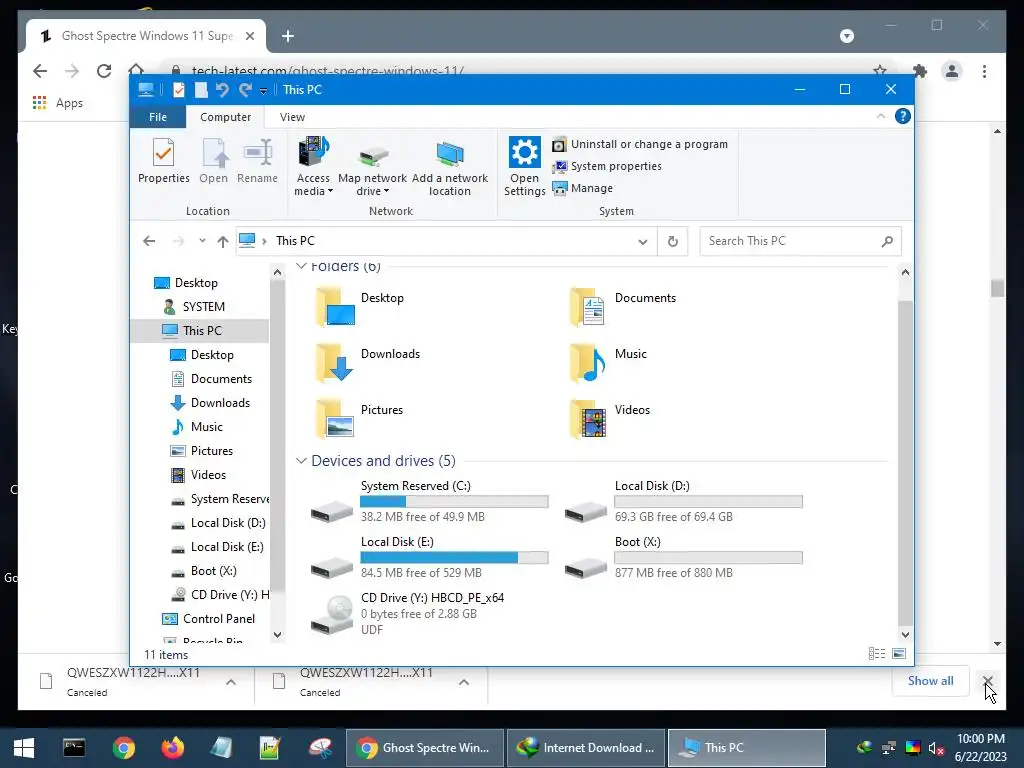This screenshot has width=1024, height=768.
Task: Select Boot (X:) drive in main pane
Action: tap(684, 557)
